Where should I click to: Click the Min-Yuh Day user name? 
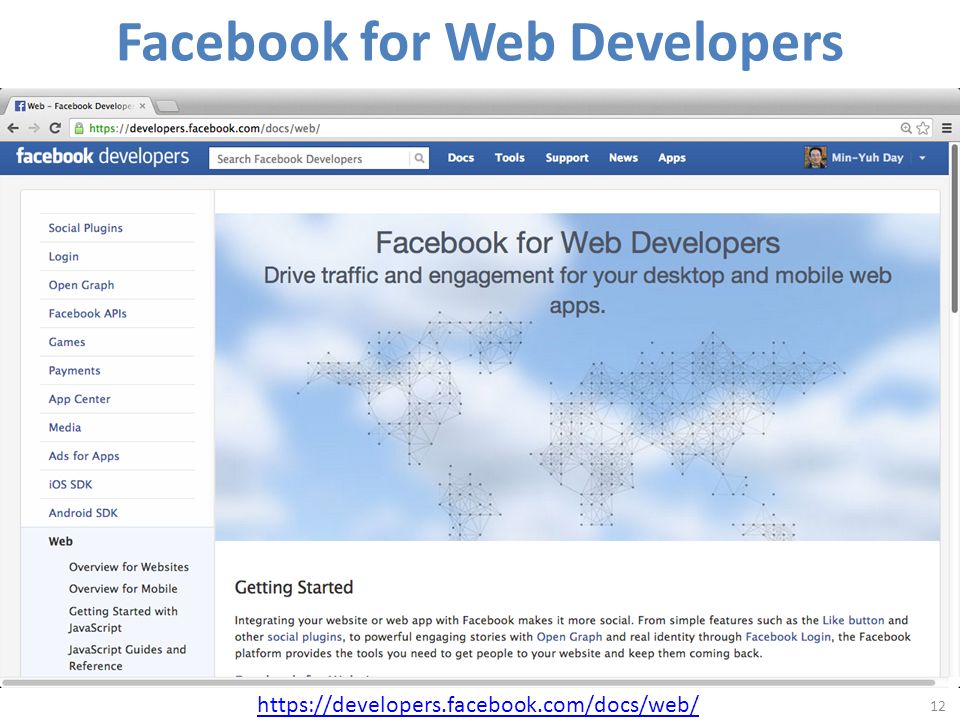[x=867, y=158]
